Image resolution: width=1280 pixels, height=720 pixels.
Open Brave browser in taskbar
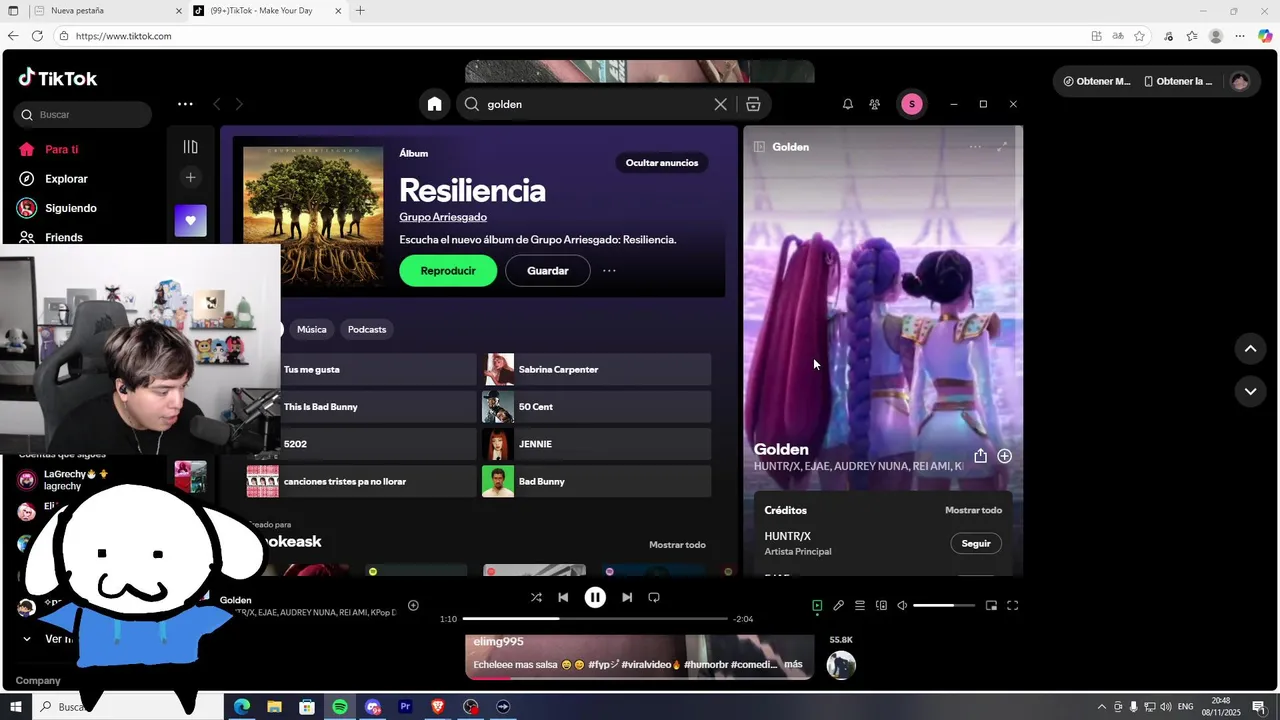(x=437, y=707)
